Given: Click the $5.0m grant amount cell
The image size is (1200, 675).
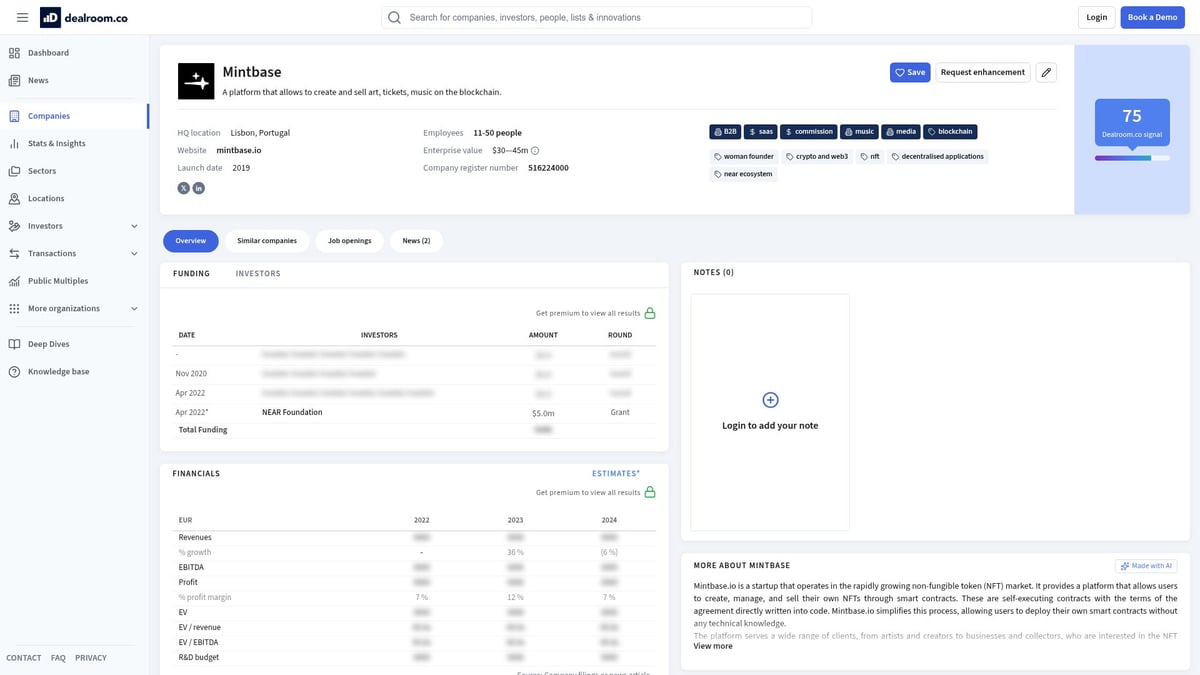Looking at the screenshot, I should 543,412.
